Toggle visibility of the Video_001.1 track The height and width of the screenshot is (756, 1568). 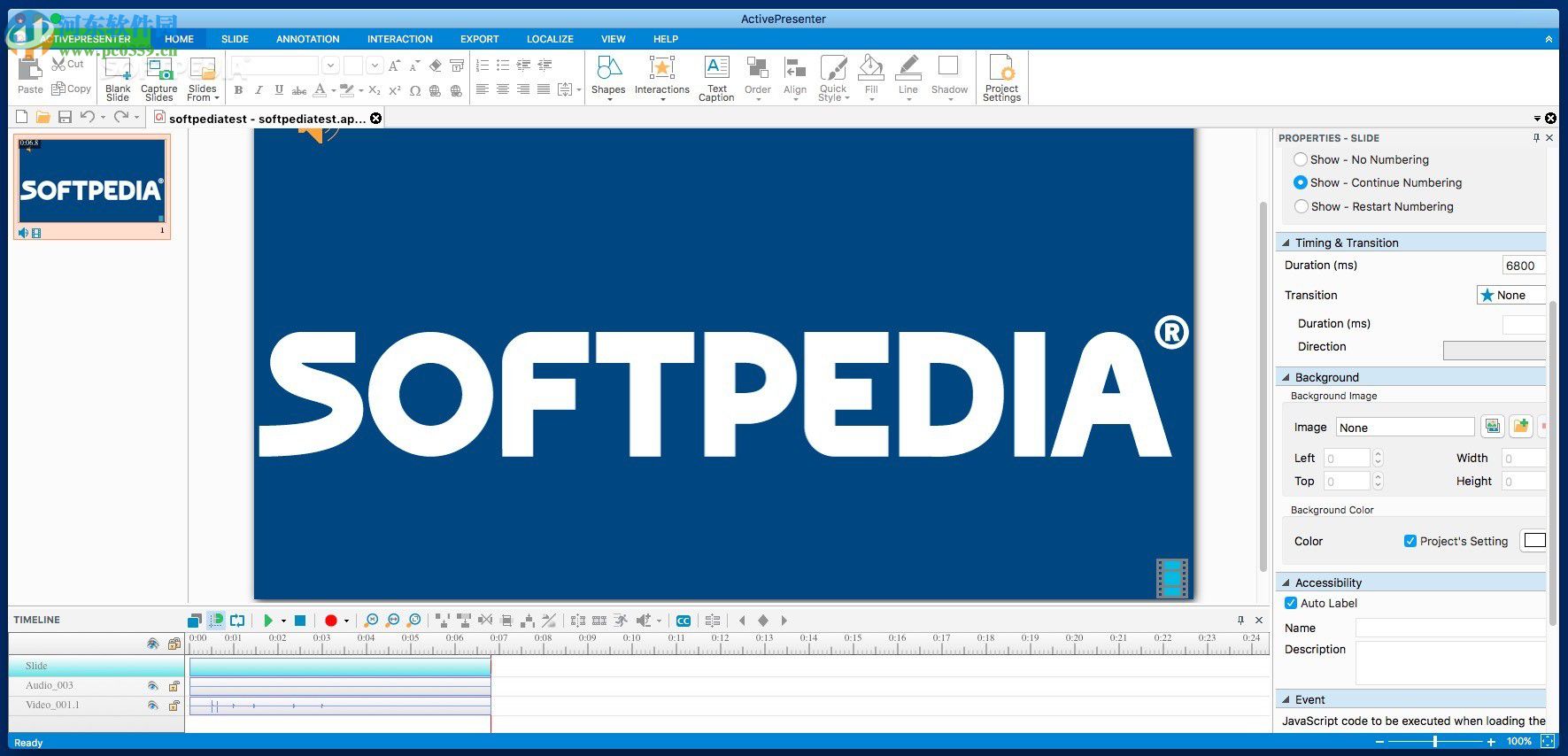click(x=153, y=705)
